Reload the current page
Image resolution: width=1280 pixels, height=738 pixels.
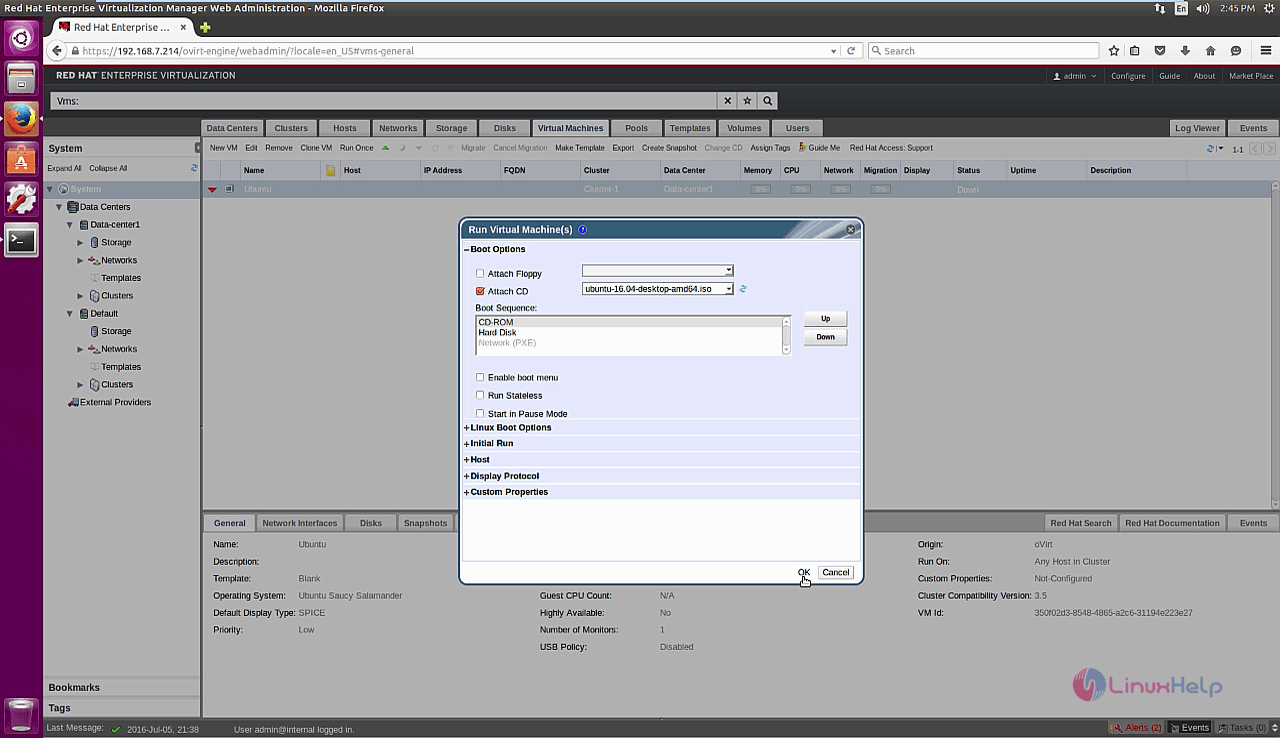coord(851,51)
